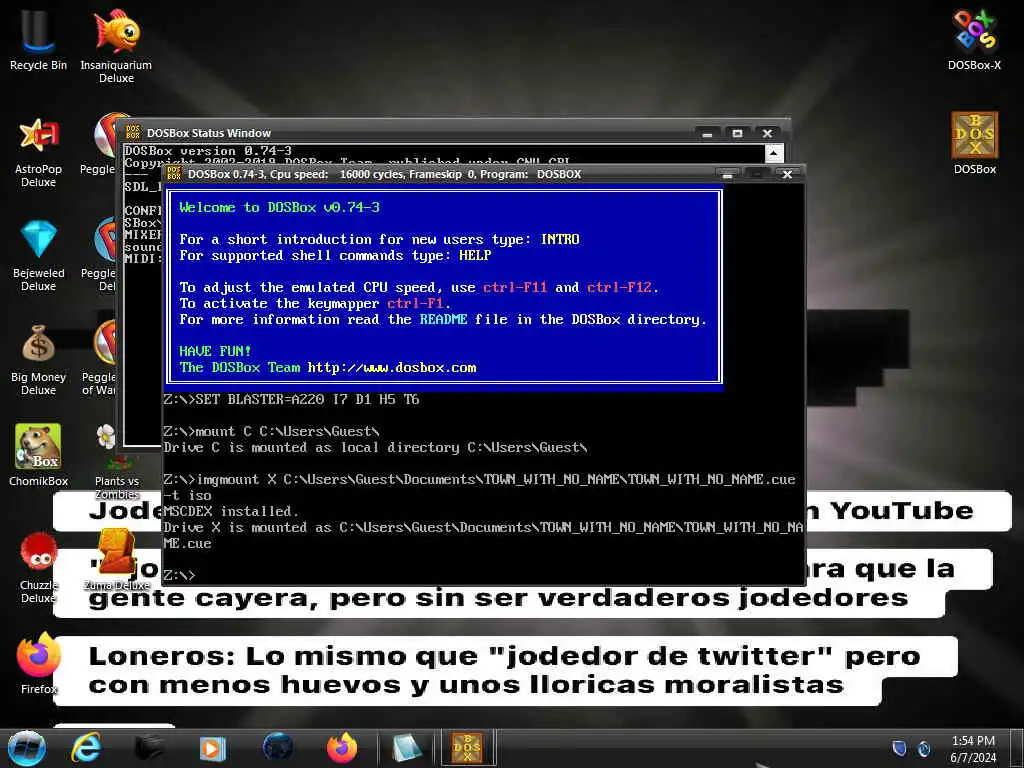Select the AstroPop Deluxe desktop icon
This screenshot has height=768, width=1024.
[38, 152]
